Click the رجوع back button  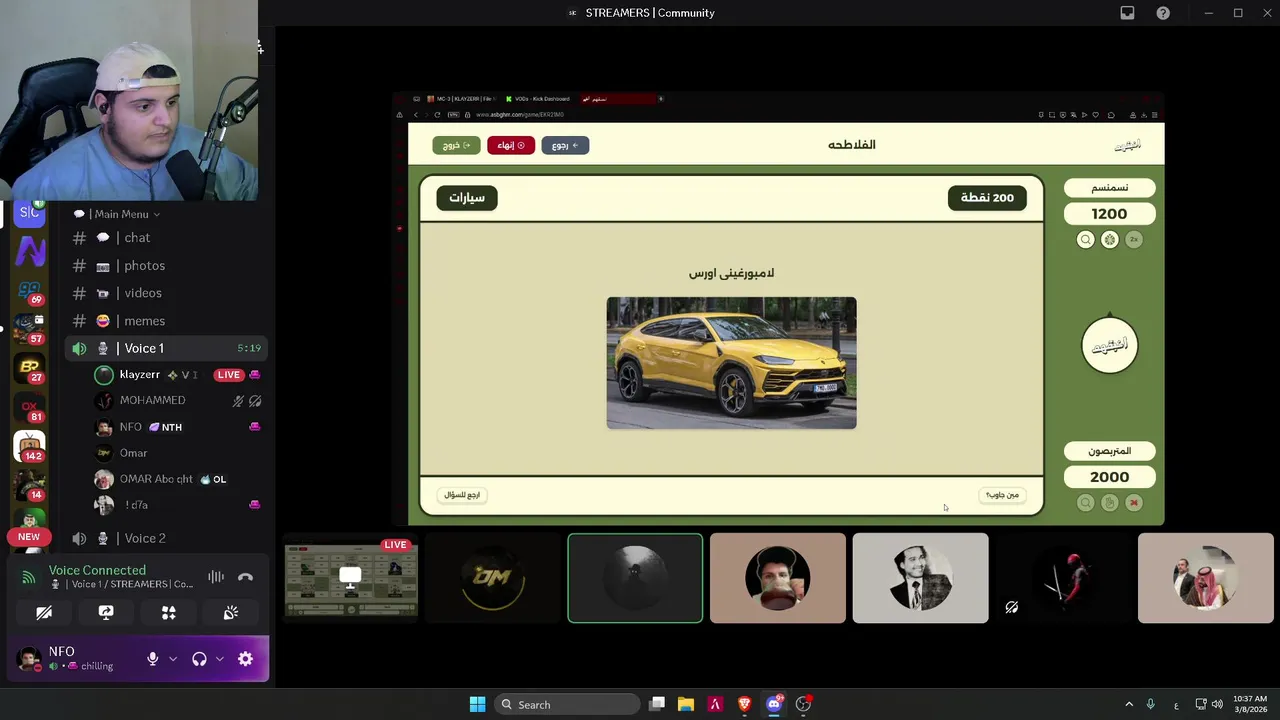tap(565, 145)
